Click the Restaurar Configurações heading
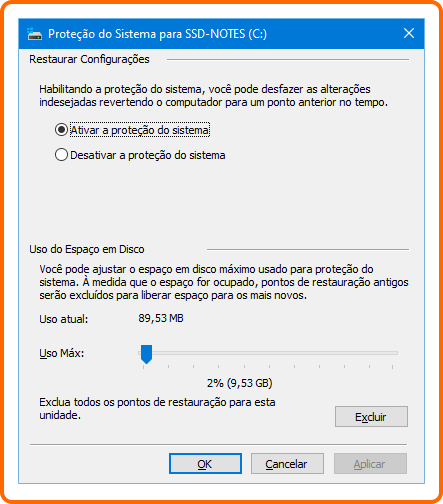The image size is (443, 504). click(x=89, y=59)
